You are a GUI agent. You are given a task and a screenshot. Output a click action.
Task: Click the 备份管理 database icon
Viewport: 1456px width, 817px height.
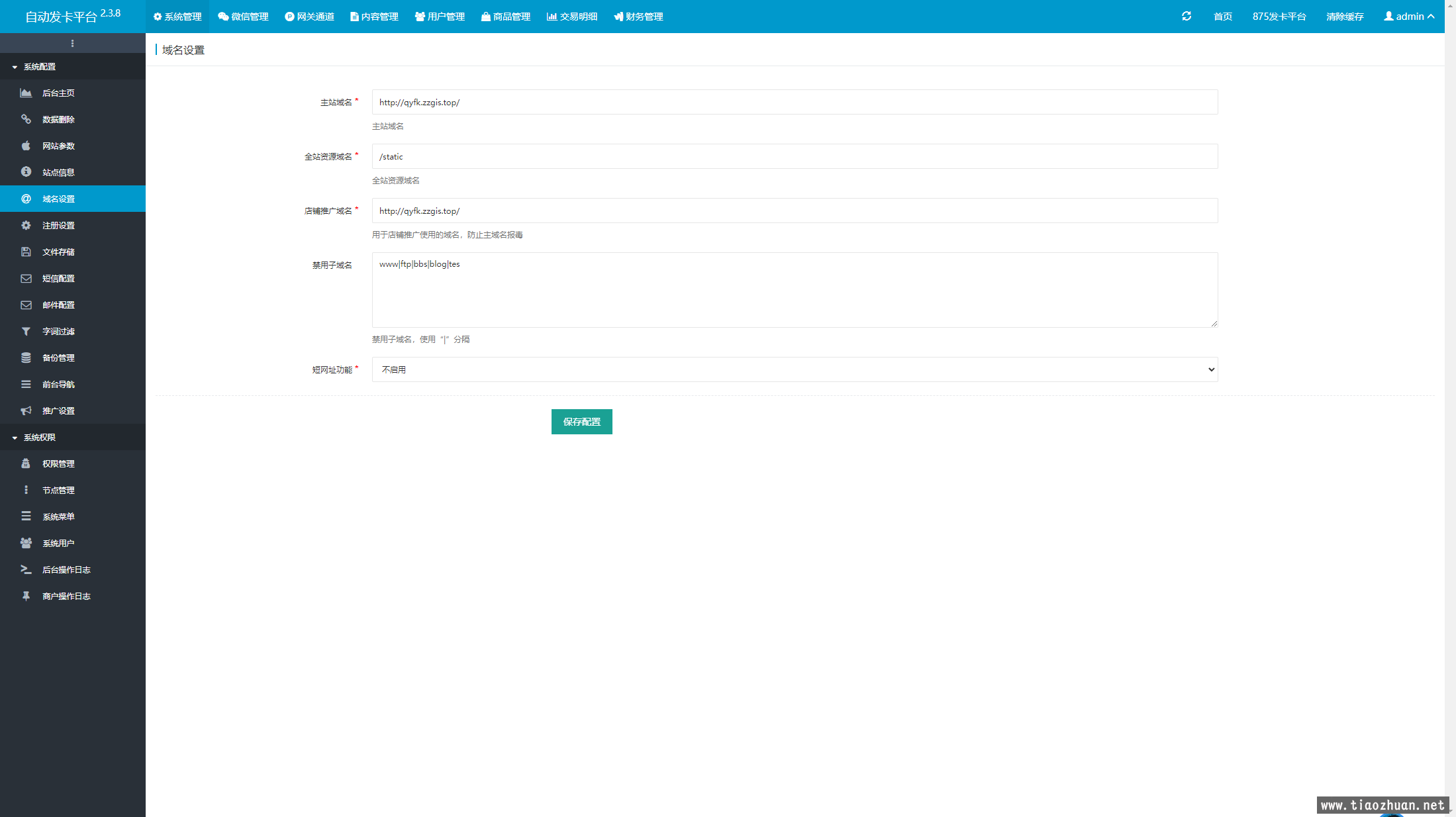pos(26,358)
